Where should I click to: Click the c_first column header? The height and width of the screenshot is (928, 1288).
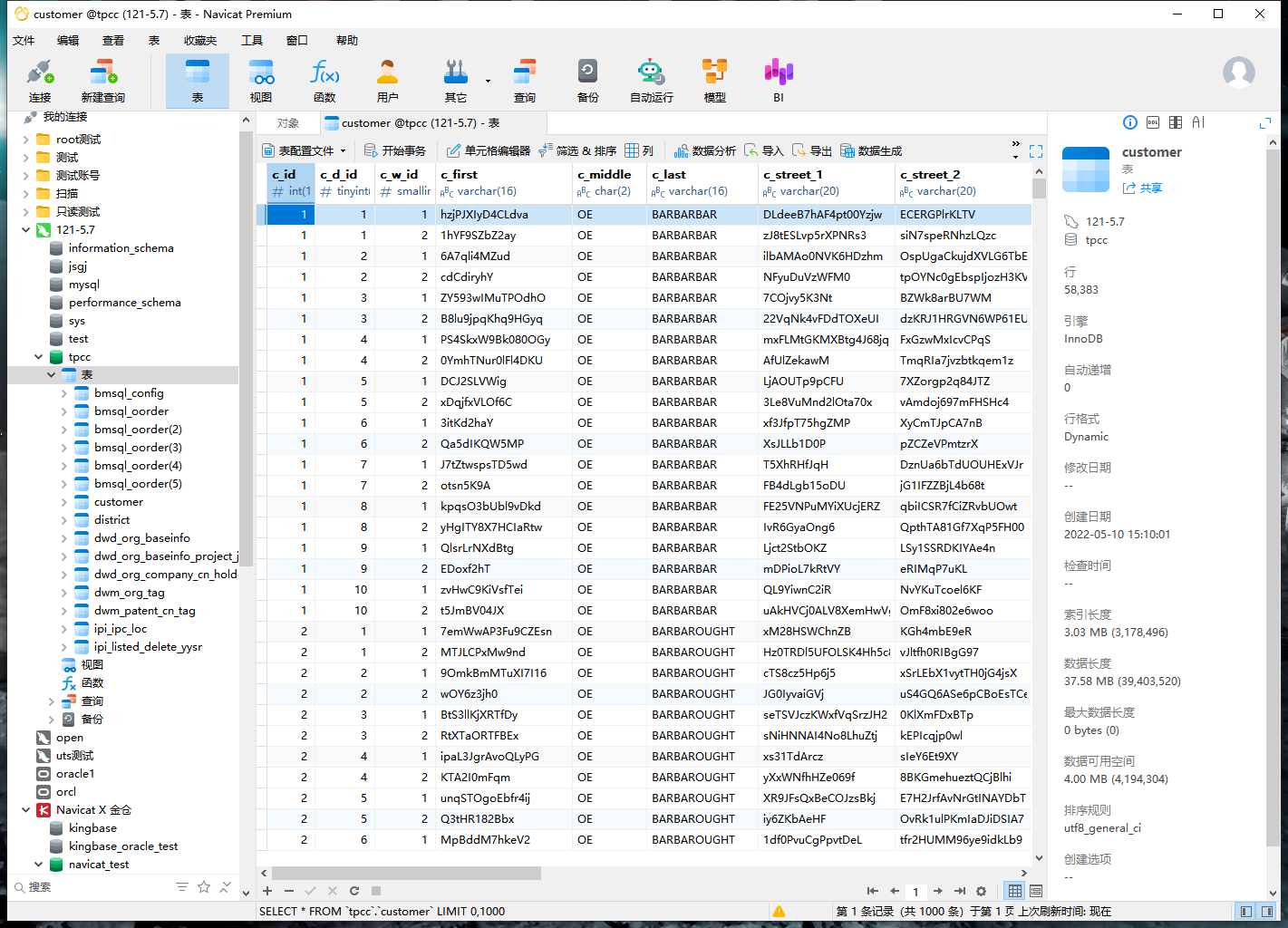pos(504,183)
